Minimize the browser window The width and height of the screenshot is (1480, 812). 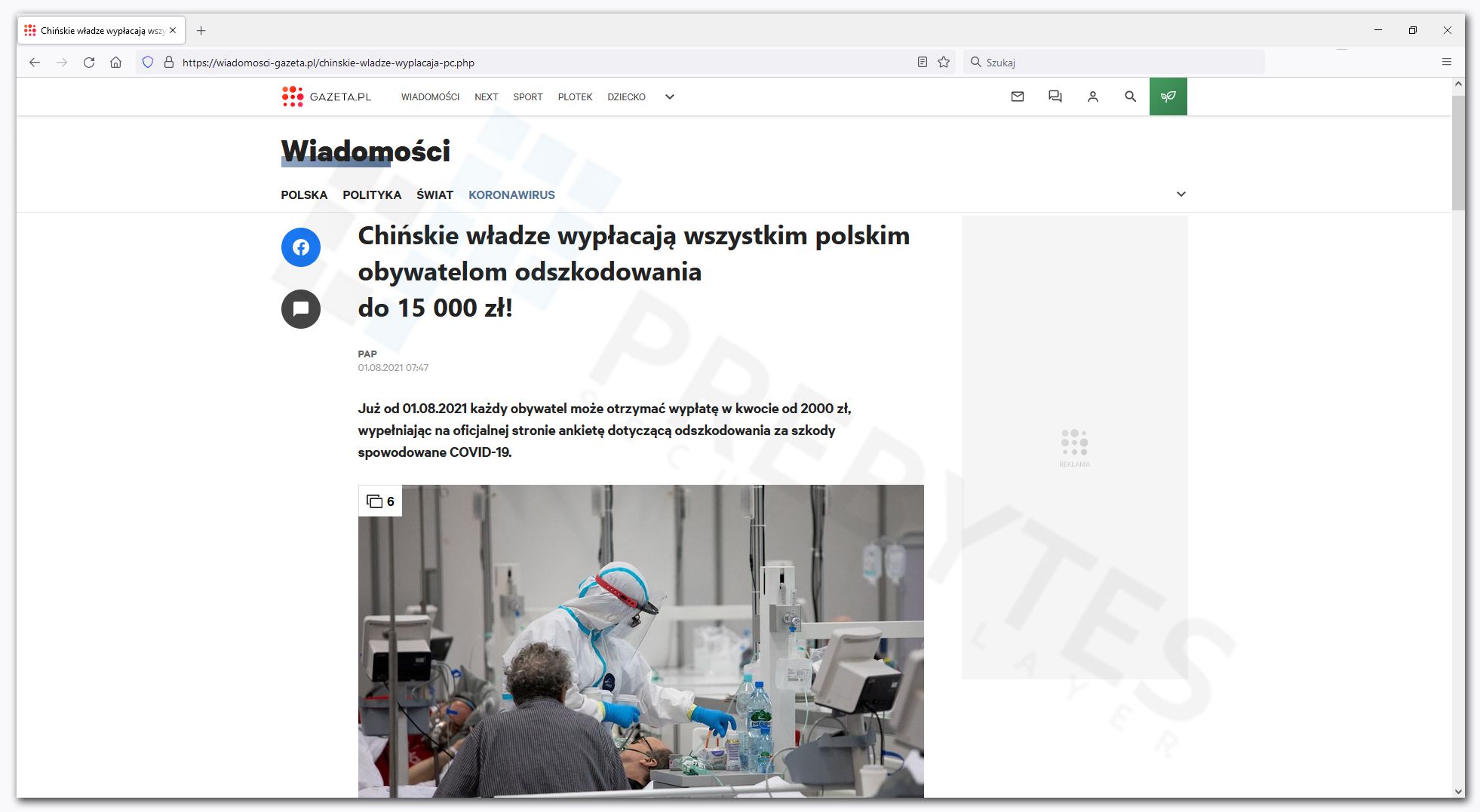pyautogui.click(x=1378, y=30)
